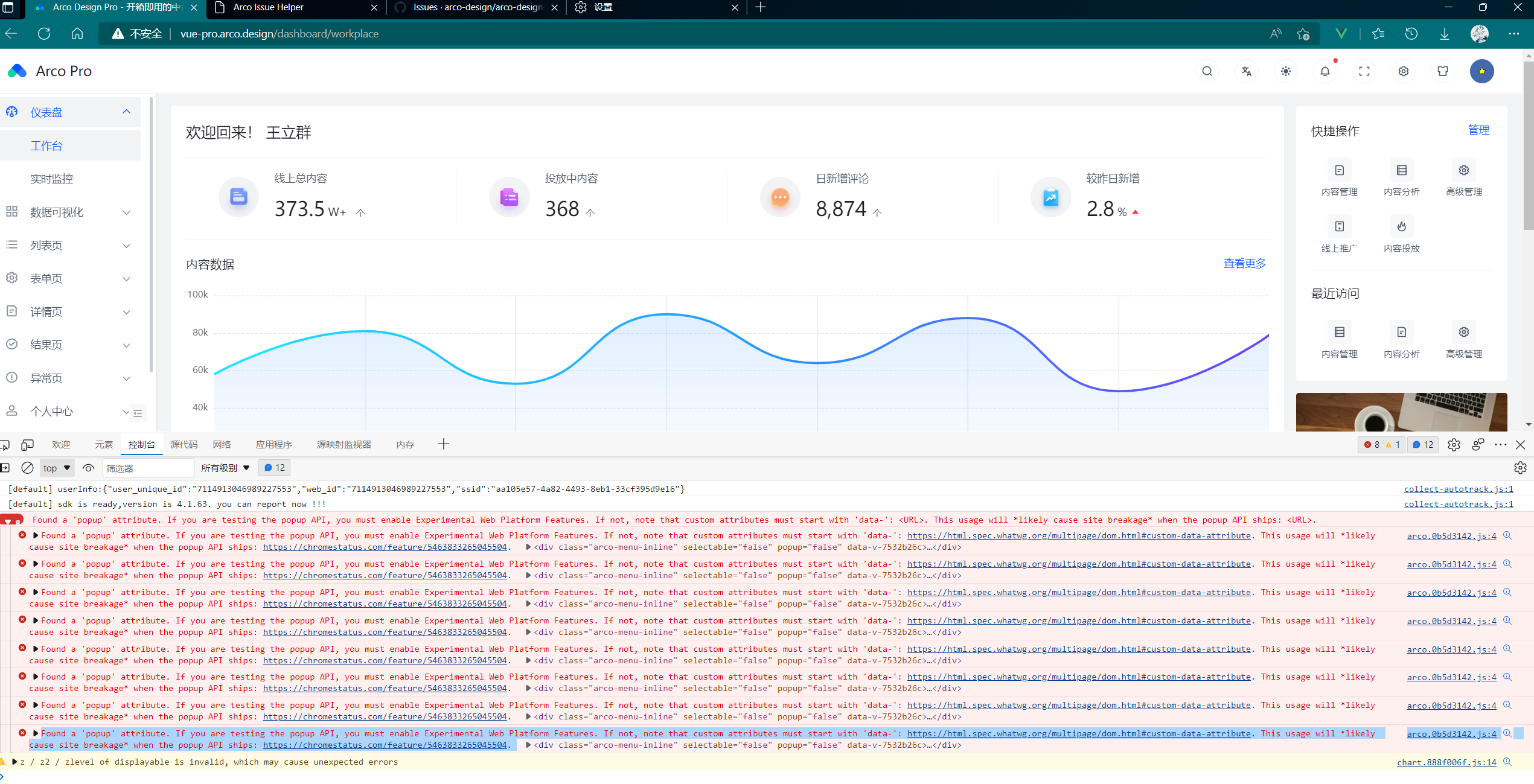Select 实时监控 in the sidebar

tap(71, 179)
